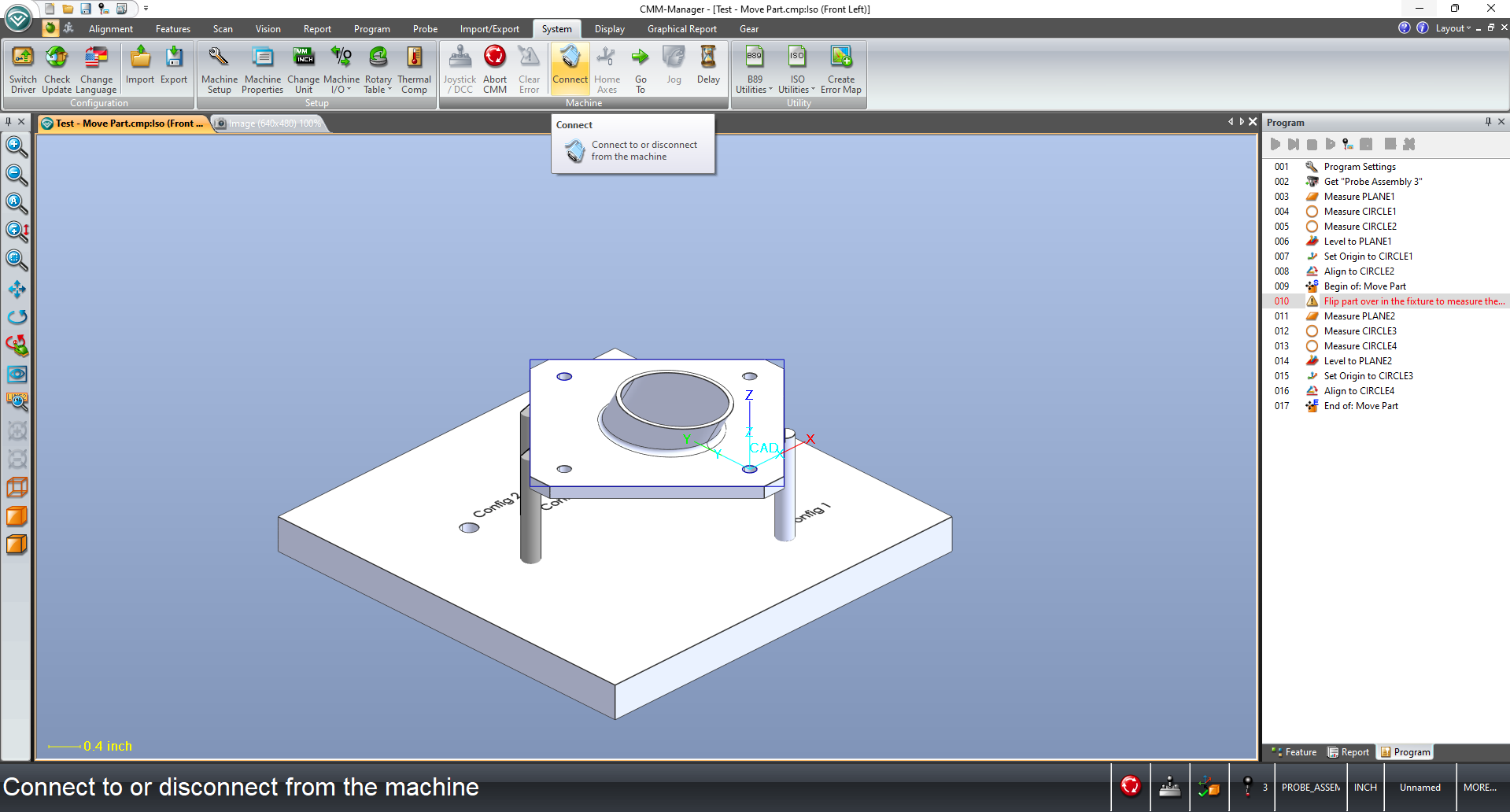The image size is (1510, 812).
Task: Expand the B89 Utilities dropdown
Action: tap(754, 69)
